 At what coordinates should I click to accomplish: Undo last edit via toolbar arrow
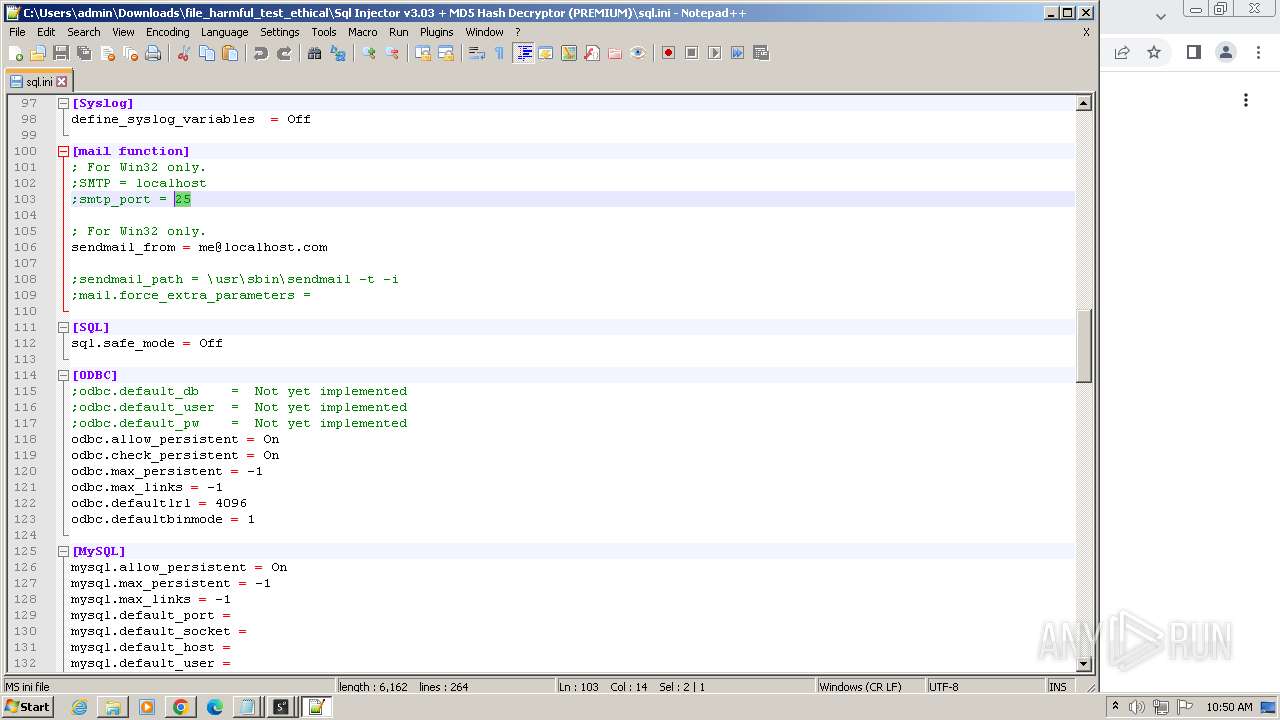coord(261,53)
